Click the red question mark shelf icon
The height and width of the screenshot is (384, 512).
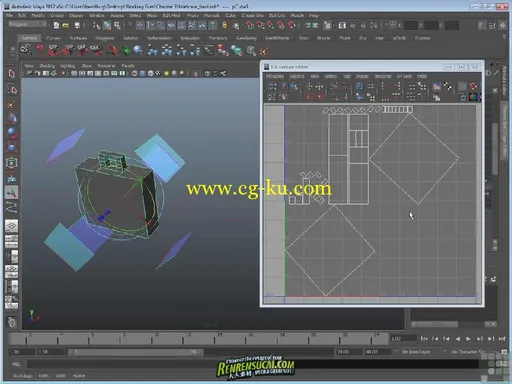pos(40,50)
